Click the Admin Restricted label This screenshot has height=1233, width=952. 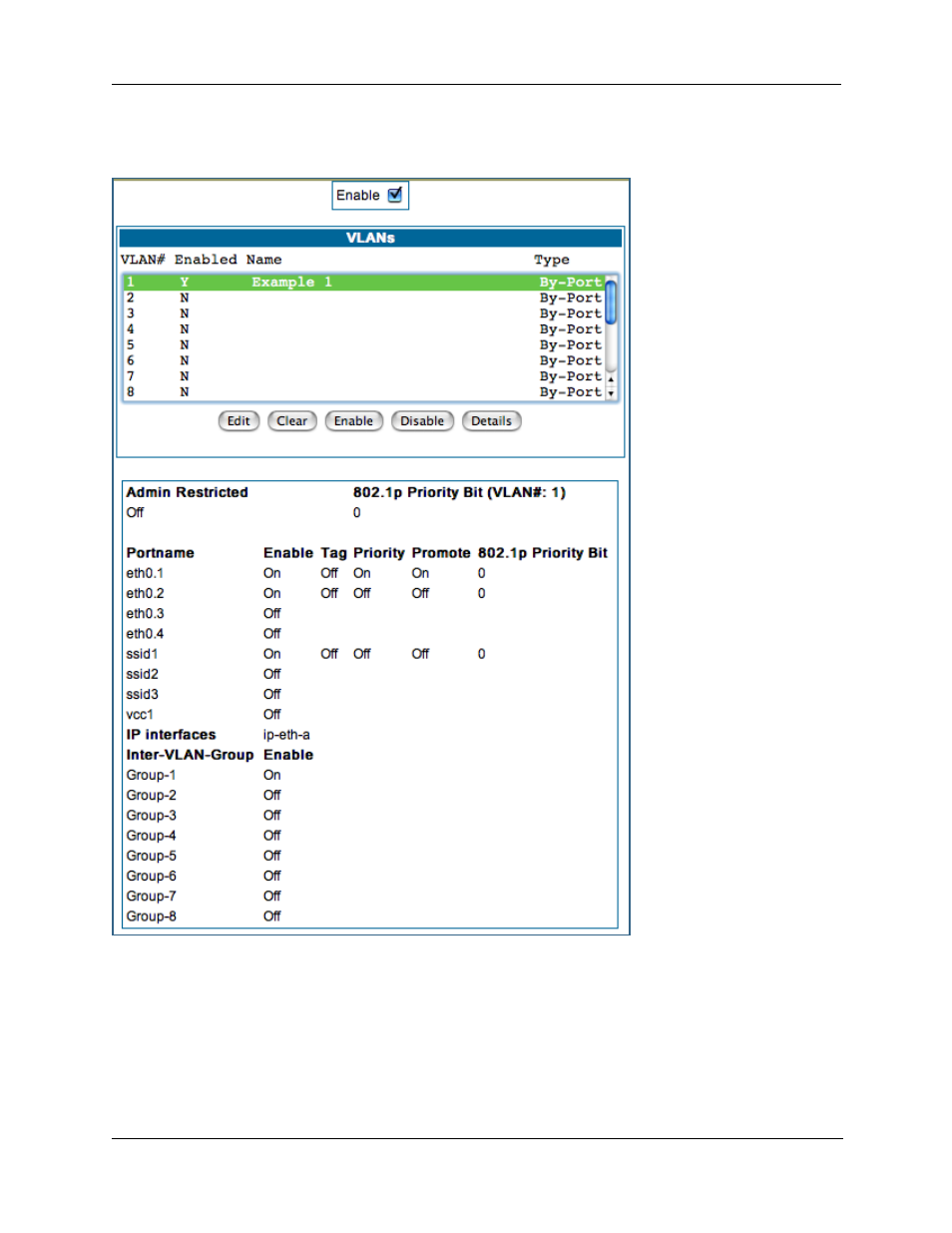pyautogui.click(x=188, y=492)
